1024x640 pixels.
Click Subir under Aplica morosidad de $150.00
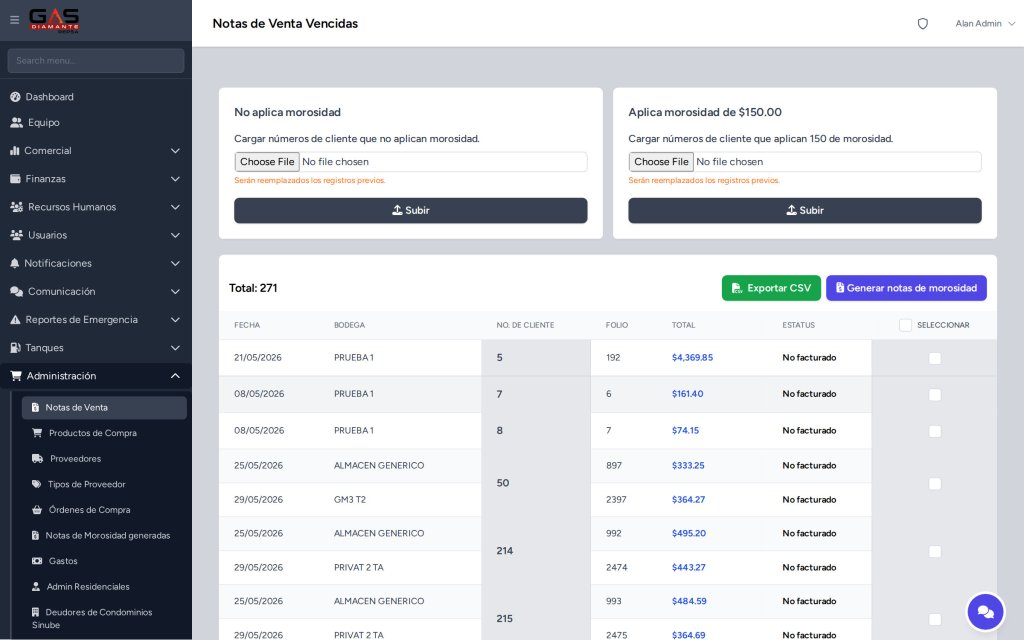(805, 210)
